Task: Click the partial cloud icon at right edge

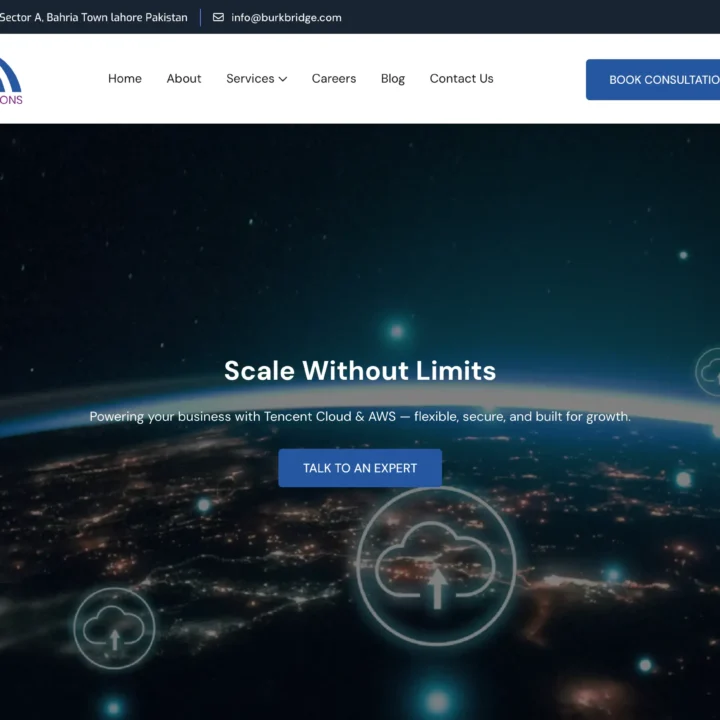Action: [709, 373]
